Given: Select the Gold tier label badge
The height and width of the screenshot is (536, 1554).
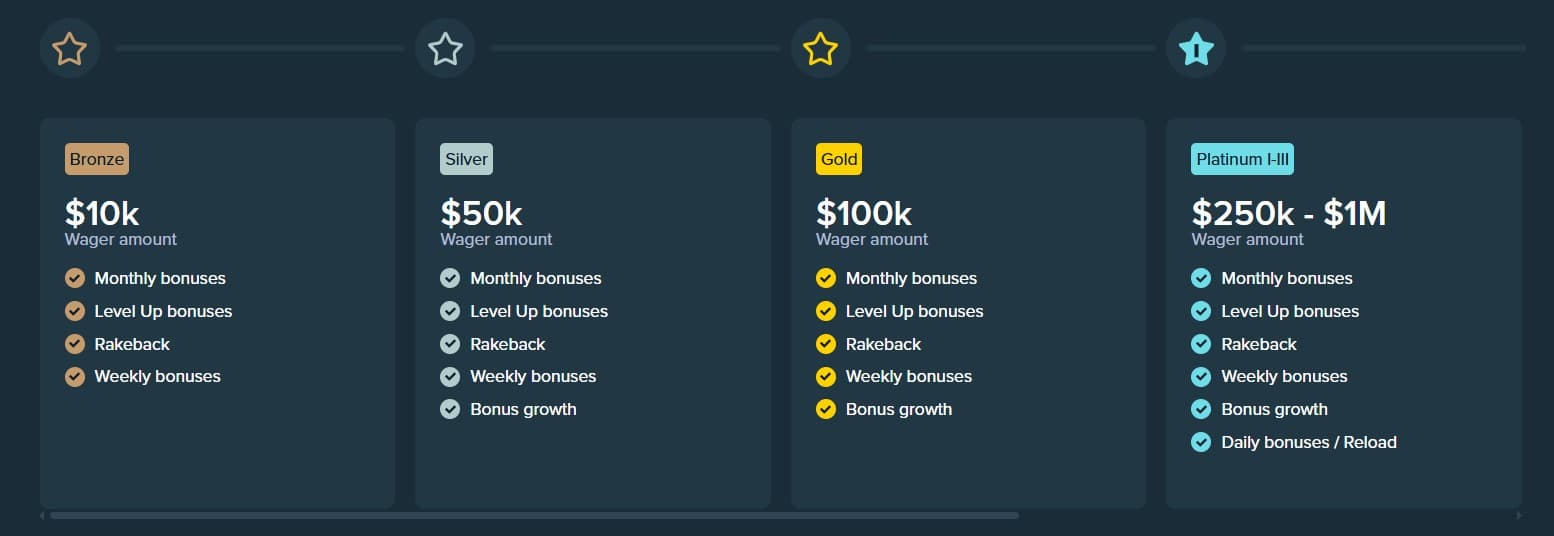Looking at the screenshot, I should [839, 159].
